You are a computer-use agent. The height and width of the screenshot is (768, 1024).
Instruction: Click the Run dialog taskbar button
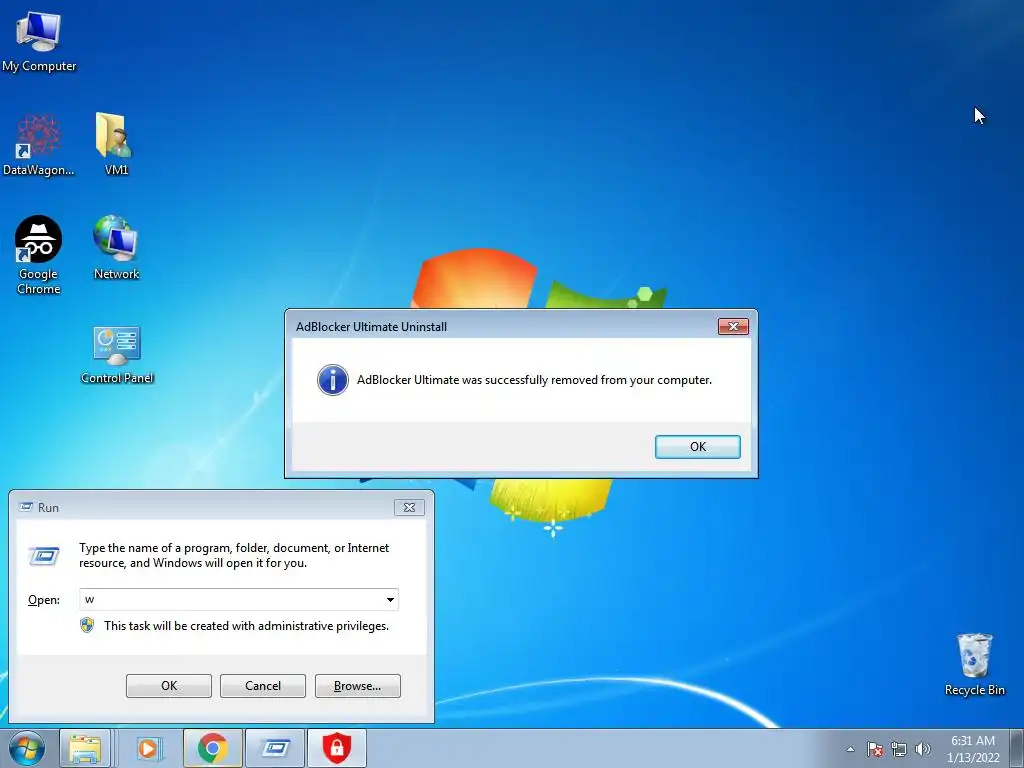275,748
